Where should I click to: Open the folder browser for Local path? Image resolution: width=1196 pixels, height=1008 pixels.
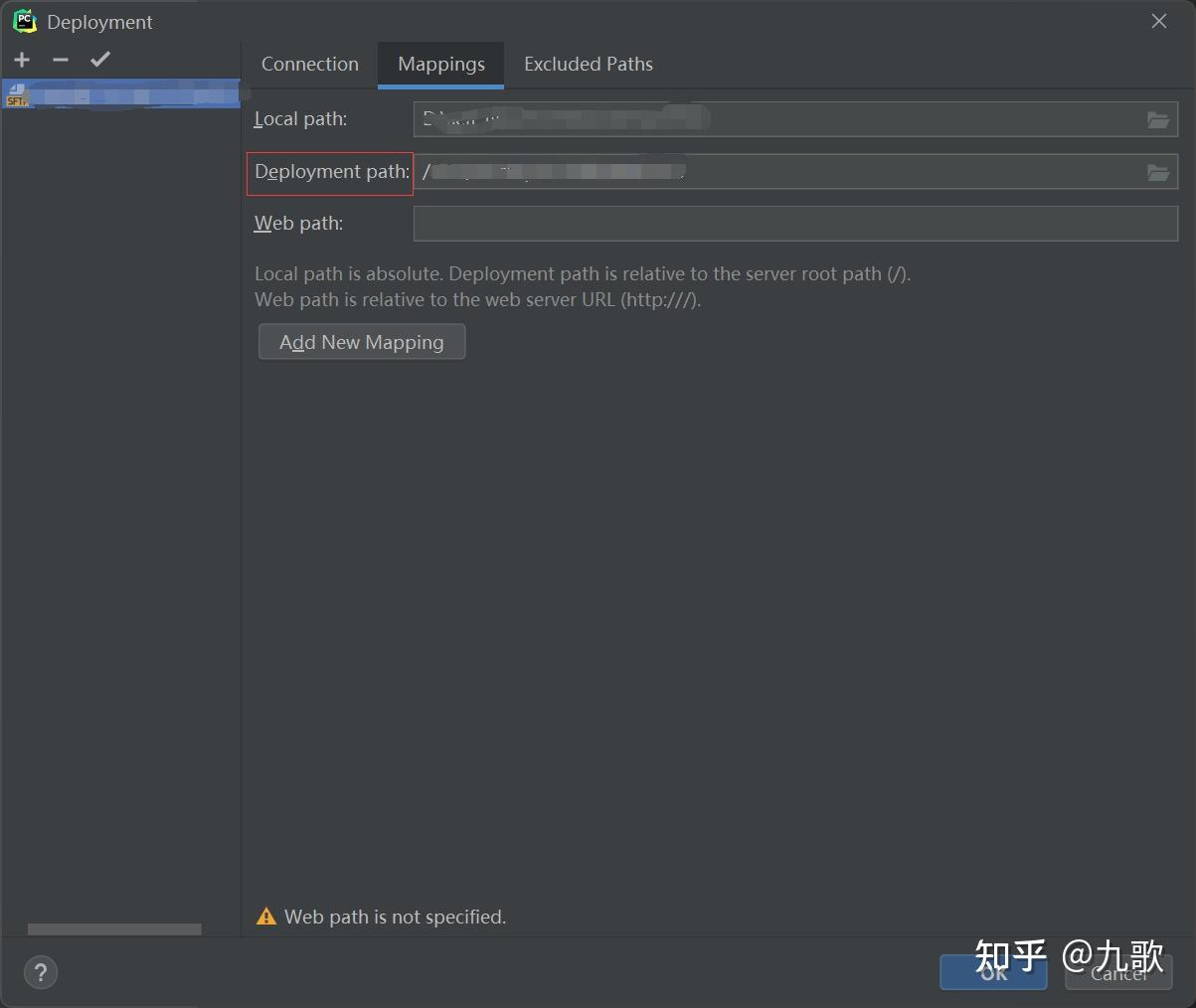(x=1157, y=118)
